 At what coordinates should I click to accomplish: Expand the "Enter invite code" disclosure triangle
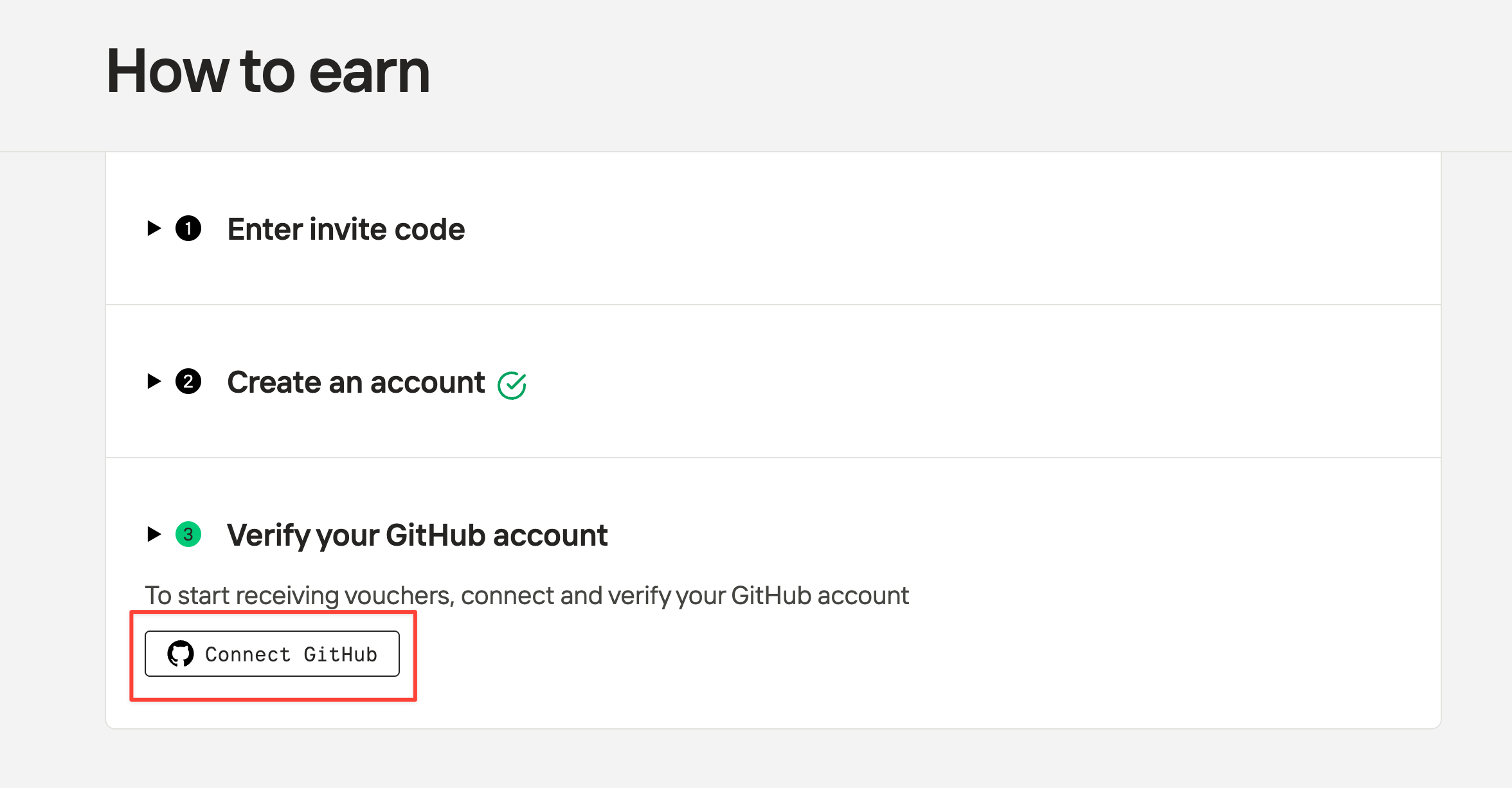154,228
